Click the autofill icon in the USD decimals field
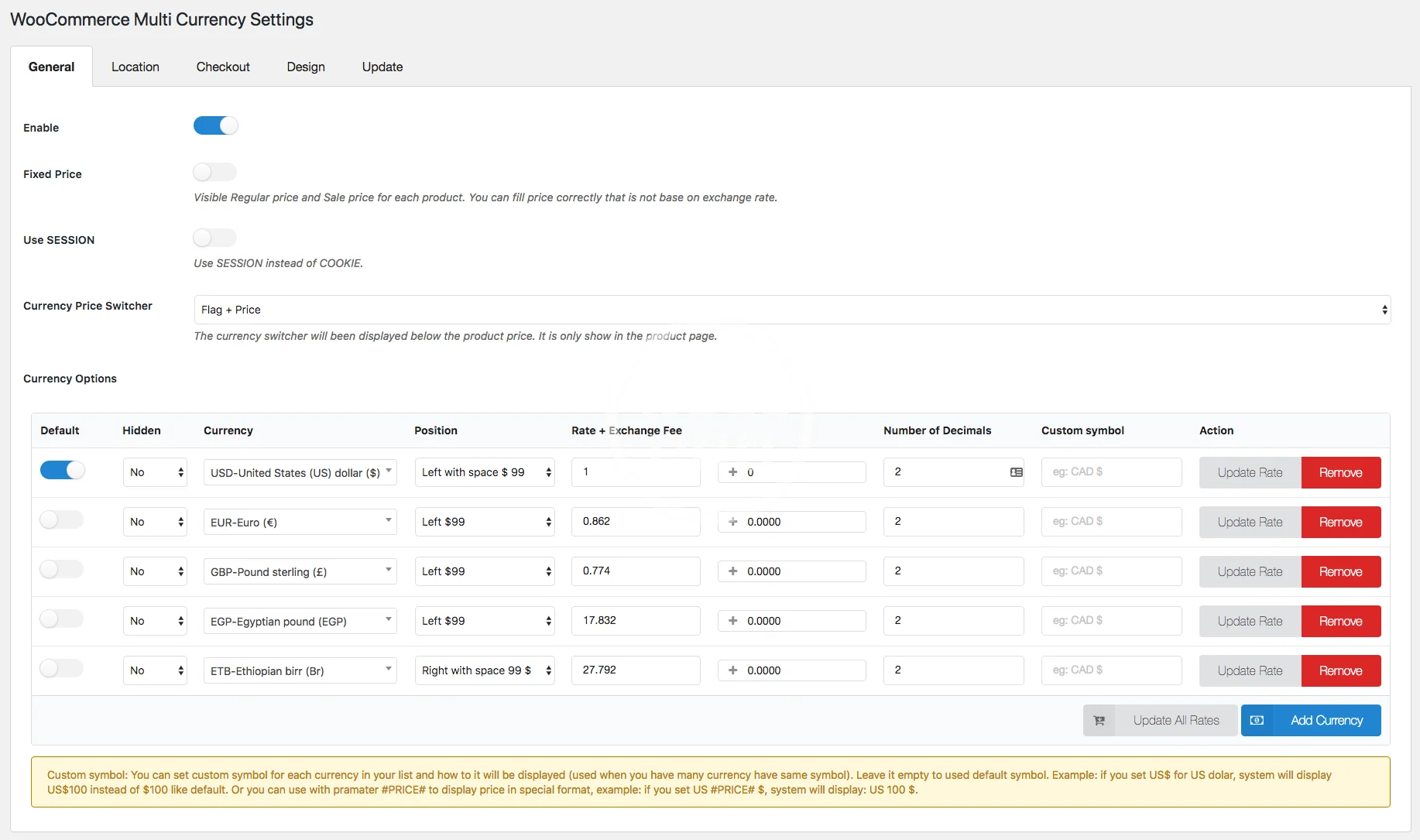Image resolution: width=1420 pixels, height=840 pixels. [x=1016, y=472]
